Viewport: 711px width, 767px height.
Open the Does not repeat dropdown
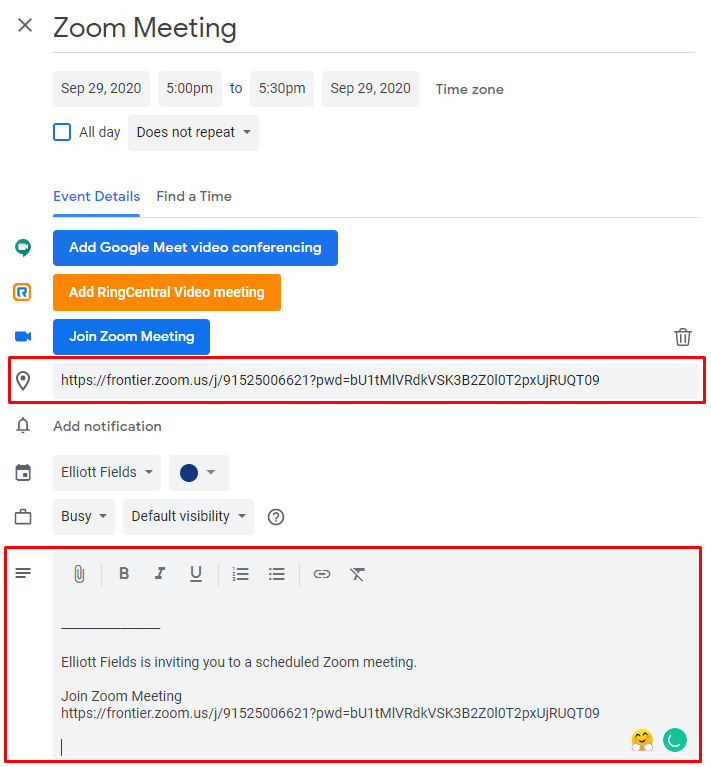pos(193,133)
